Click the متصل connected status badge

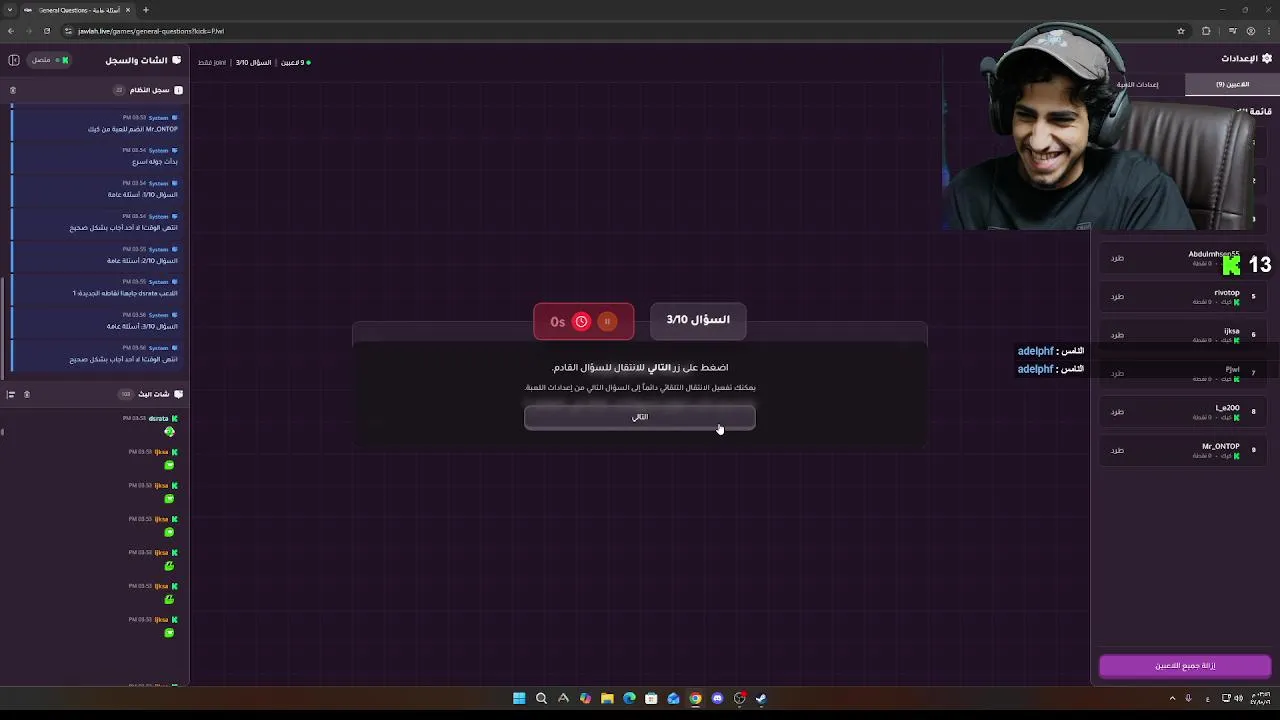click(50, 60)
